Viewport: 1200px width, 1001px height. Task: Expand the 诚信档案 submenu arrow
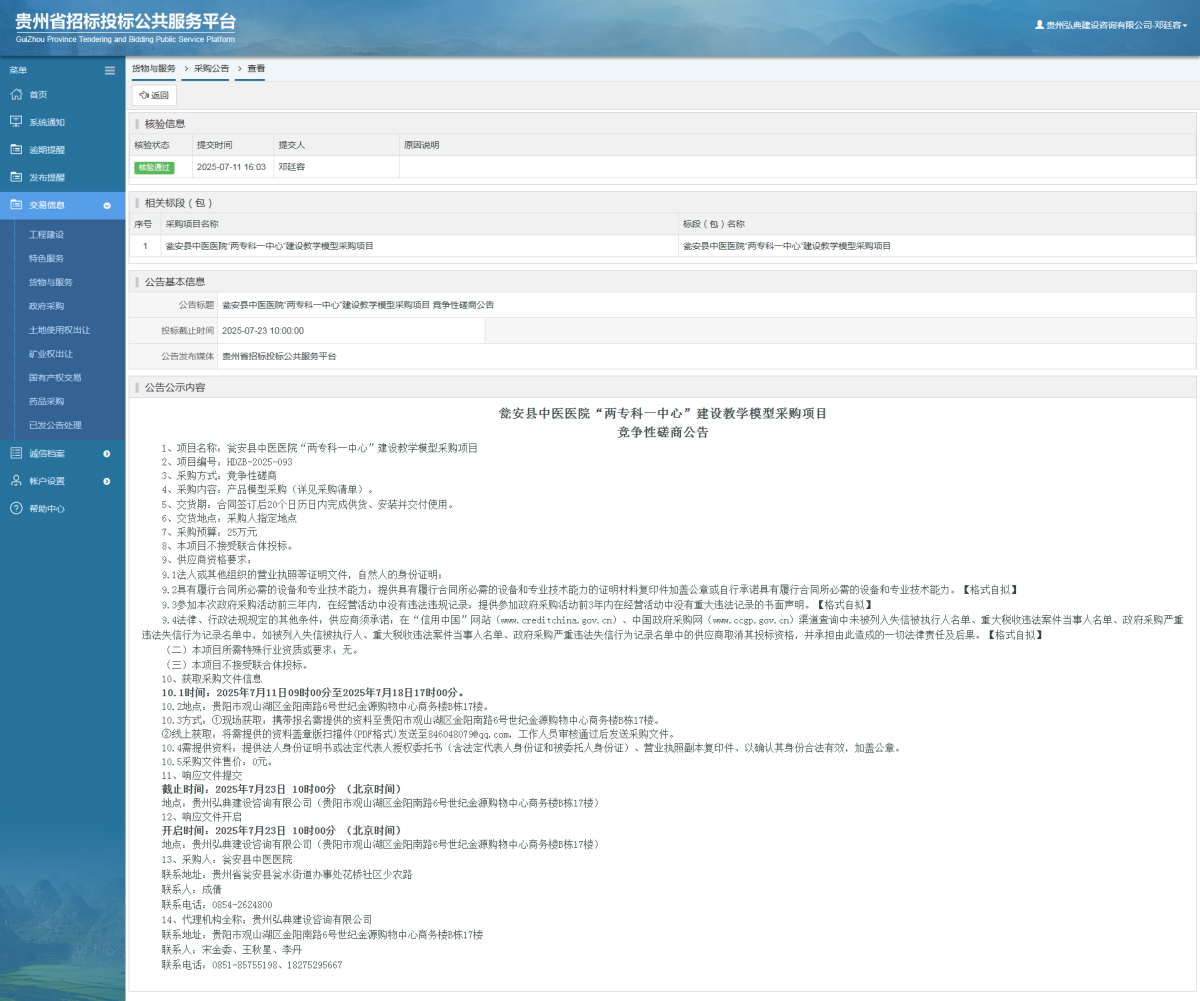point(107,454)
